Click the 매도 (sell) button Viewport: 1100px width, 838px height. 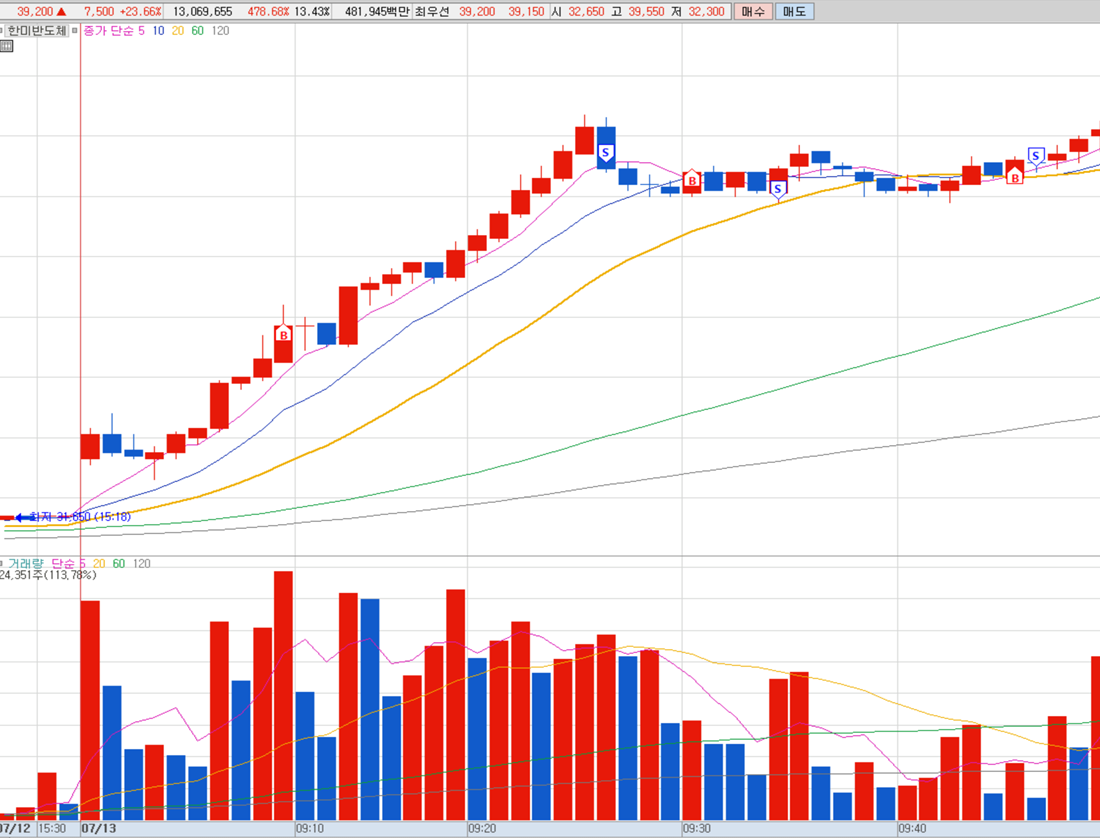794,11
